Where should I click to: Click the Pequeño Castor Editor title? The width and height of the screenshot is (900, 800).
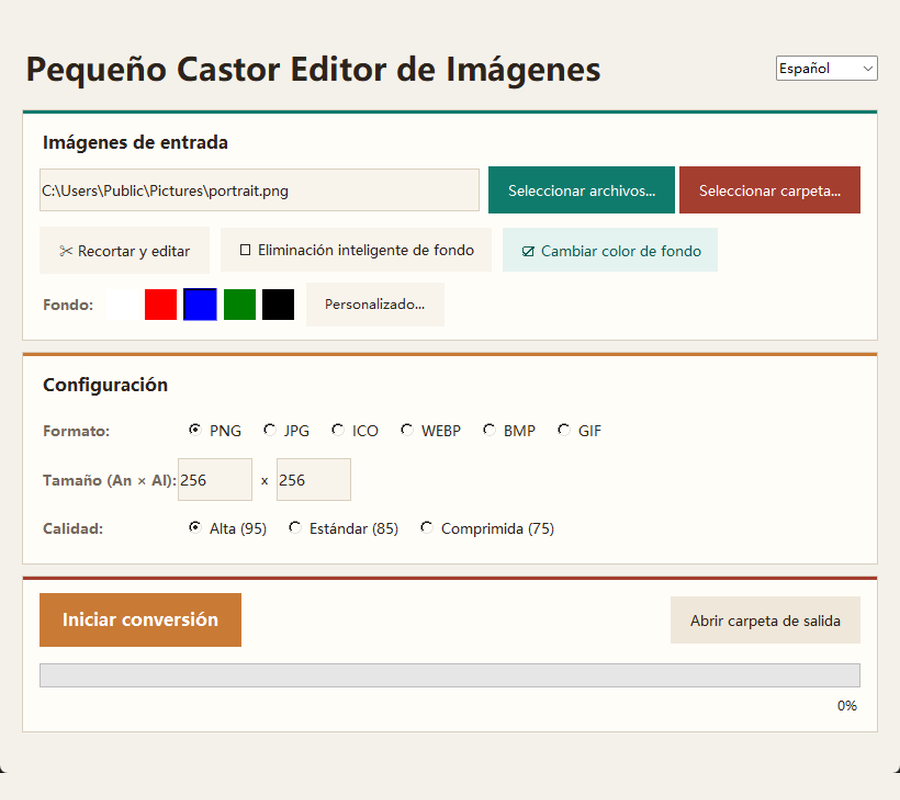[313, 69]
